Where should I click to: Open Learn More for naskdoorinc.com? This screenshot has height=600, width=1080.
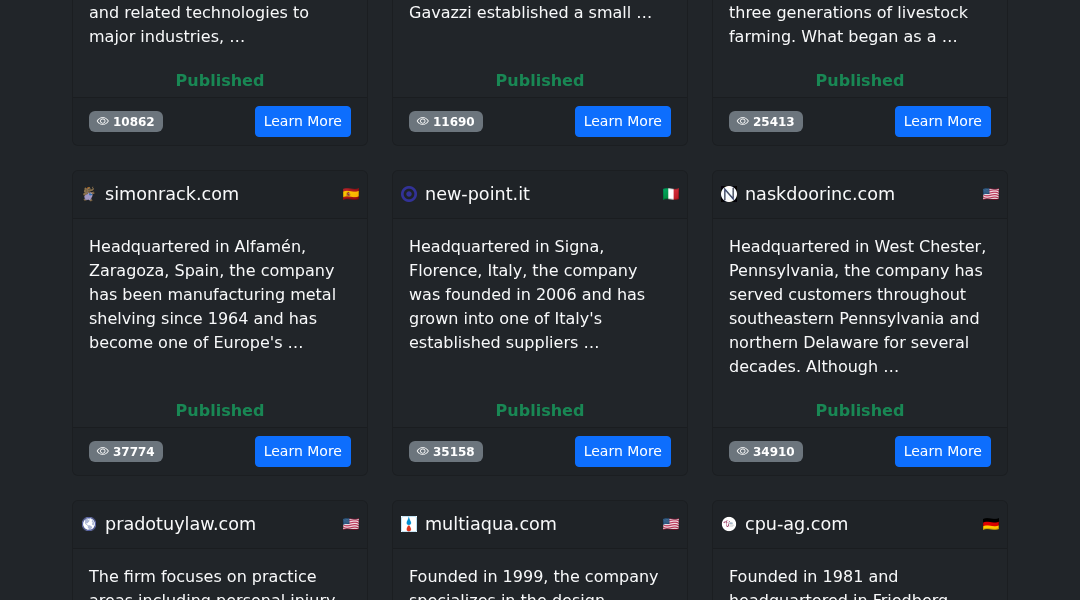[x=943, y=451]
